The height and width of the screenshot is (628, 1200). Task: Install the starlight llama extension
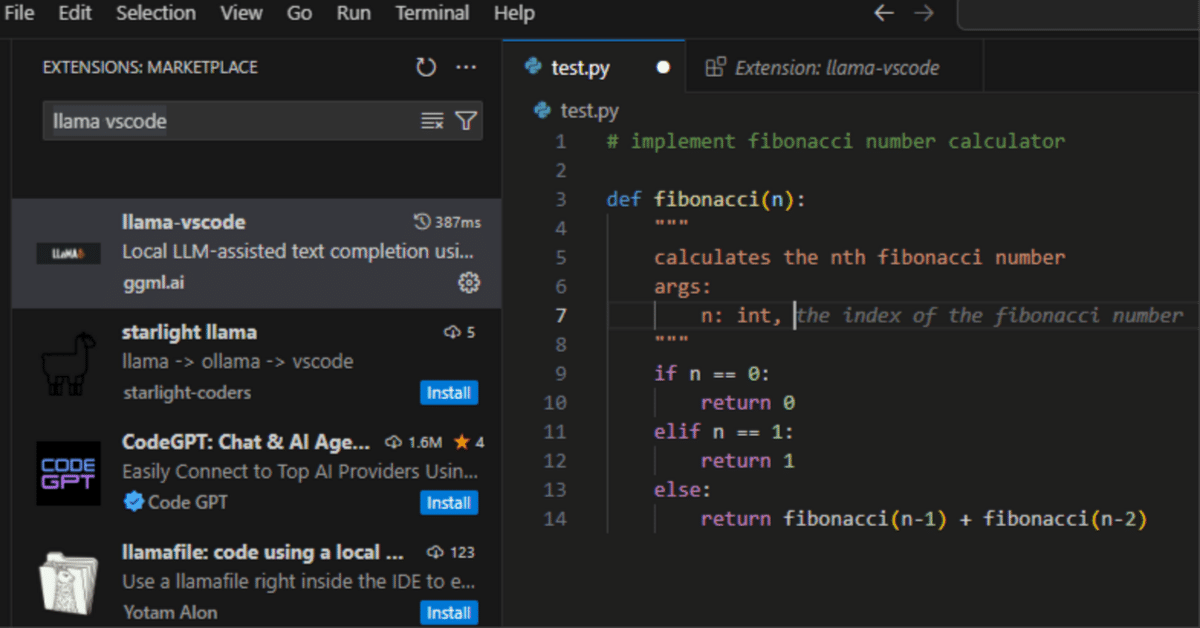point(448,392)
